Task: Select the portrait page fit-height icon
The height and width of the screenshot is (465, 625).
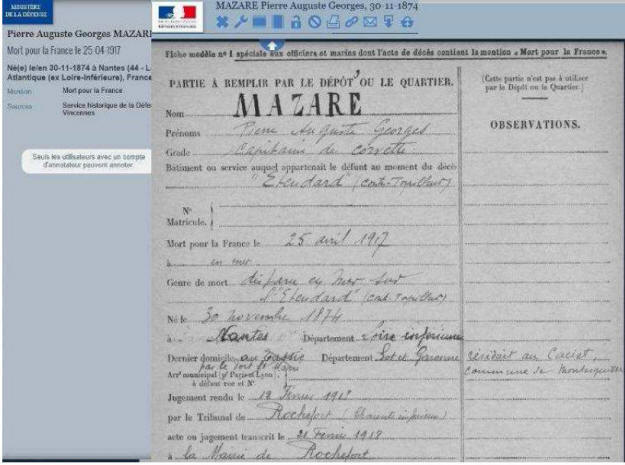Action: click(278, 21)
